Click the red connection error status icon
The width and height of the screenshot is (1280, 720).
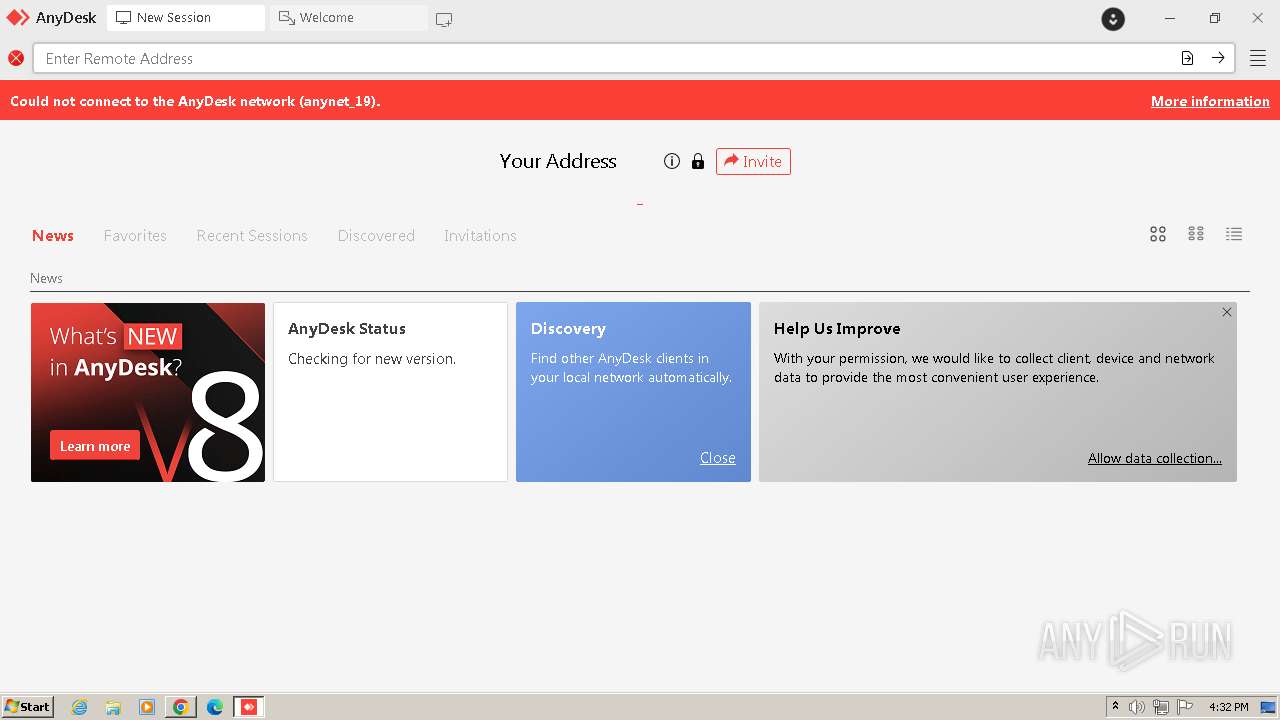(16, 58)
